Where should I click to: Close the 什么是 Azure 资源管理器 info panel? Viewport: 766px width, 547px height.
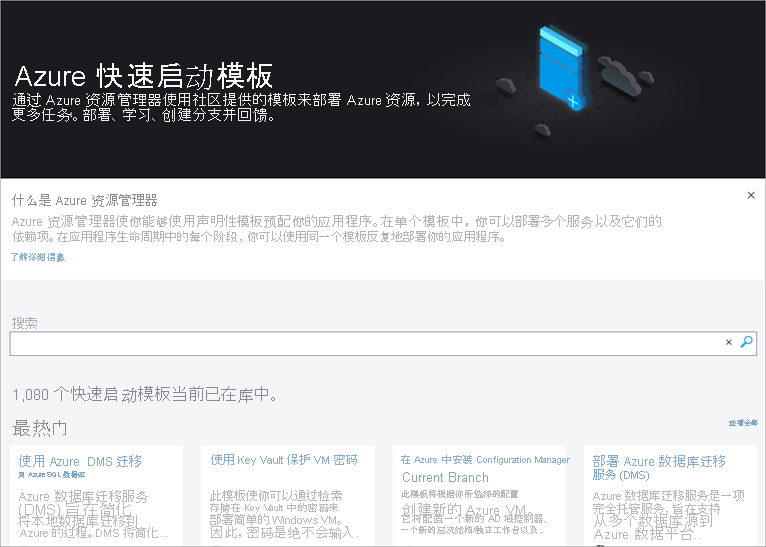(751, 195)
